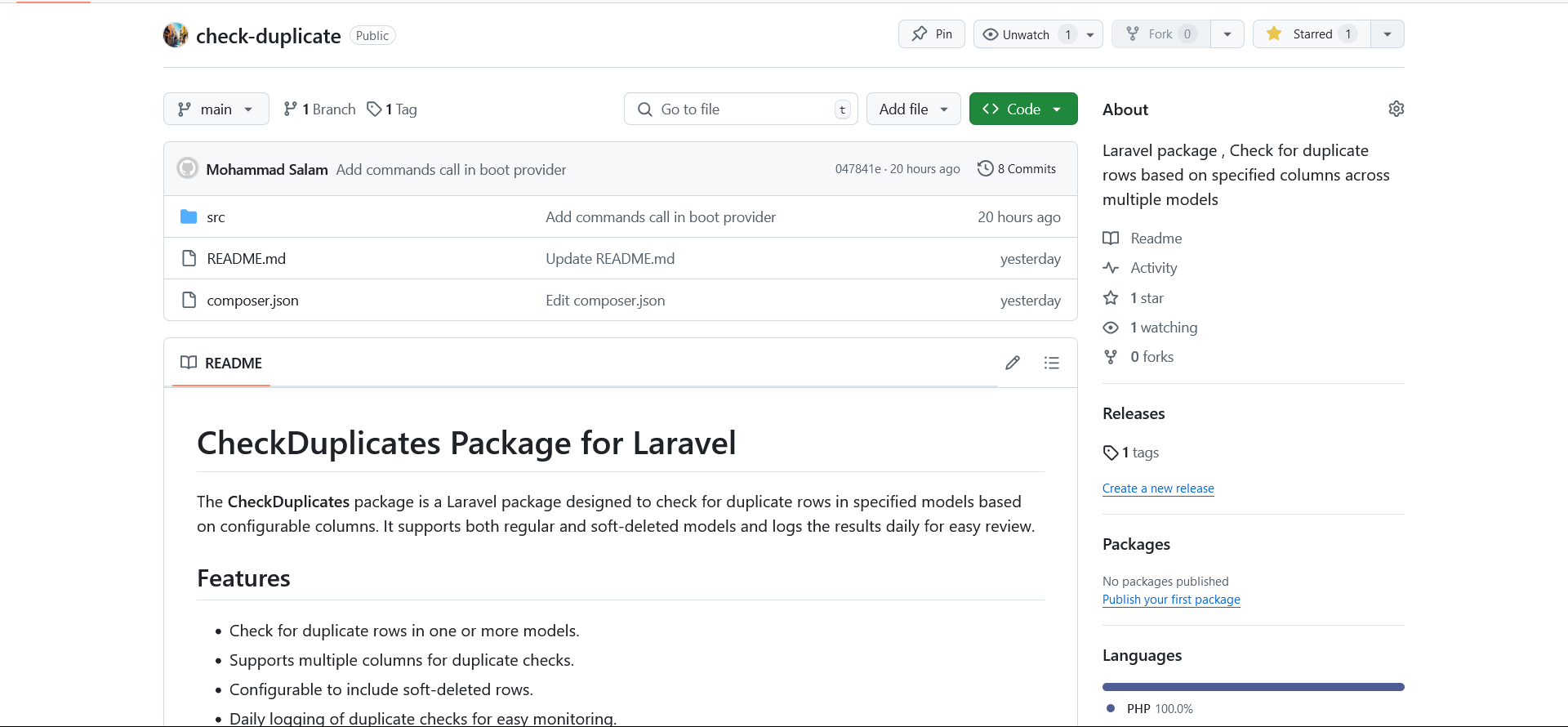The image size is (1568, 727).
Task: Click the src folder icon
Action: click(x=189, y=216)
